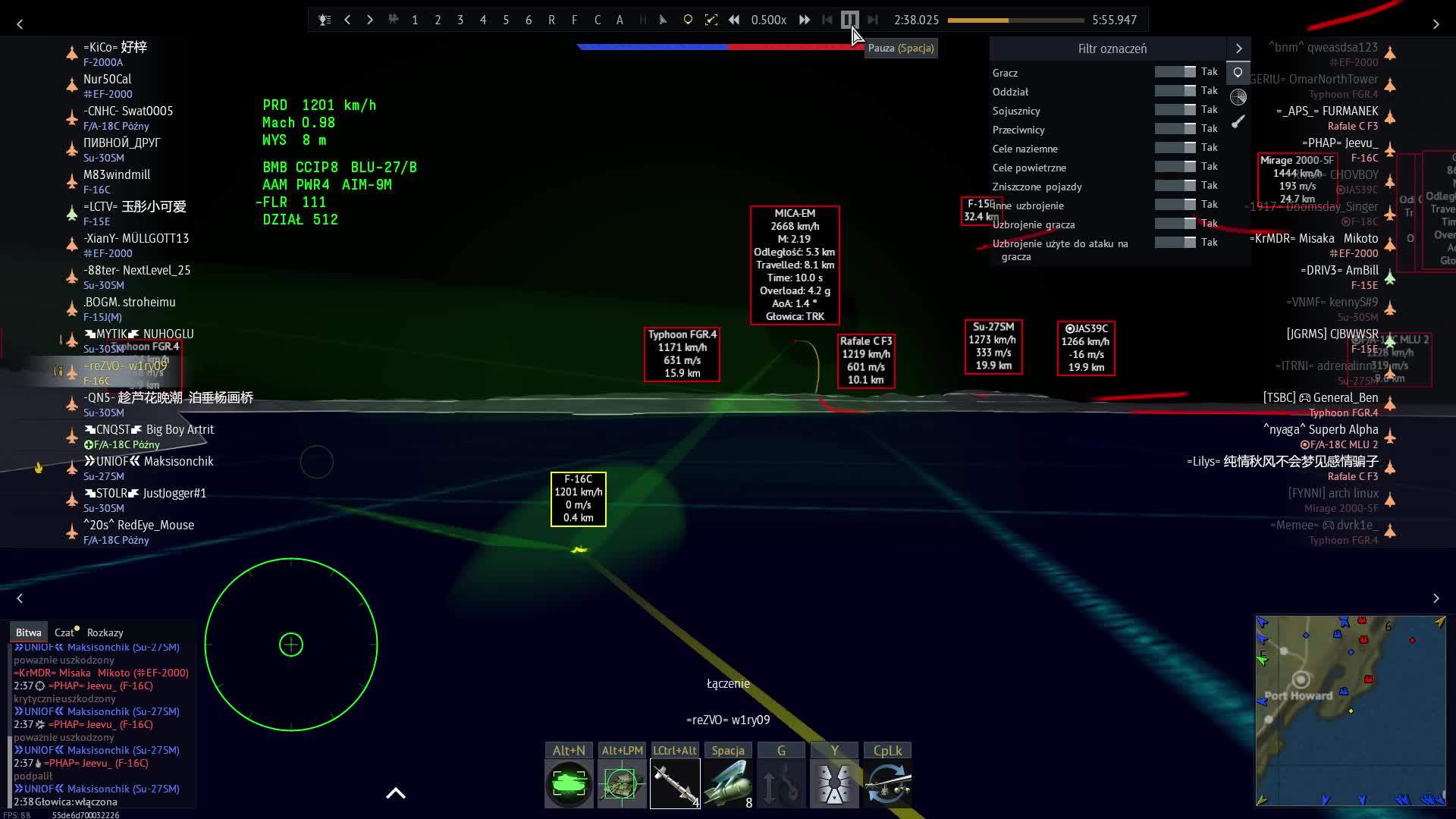Toggle the Oddział marker filter

(1175, 91)
